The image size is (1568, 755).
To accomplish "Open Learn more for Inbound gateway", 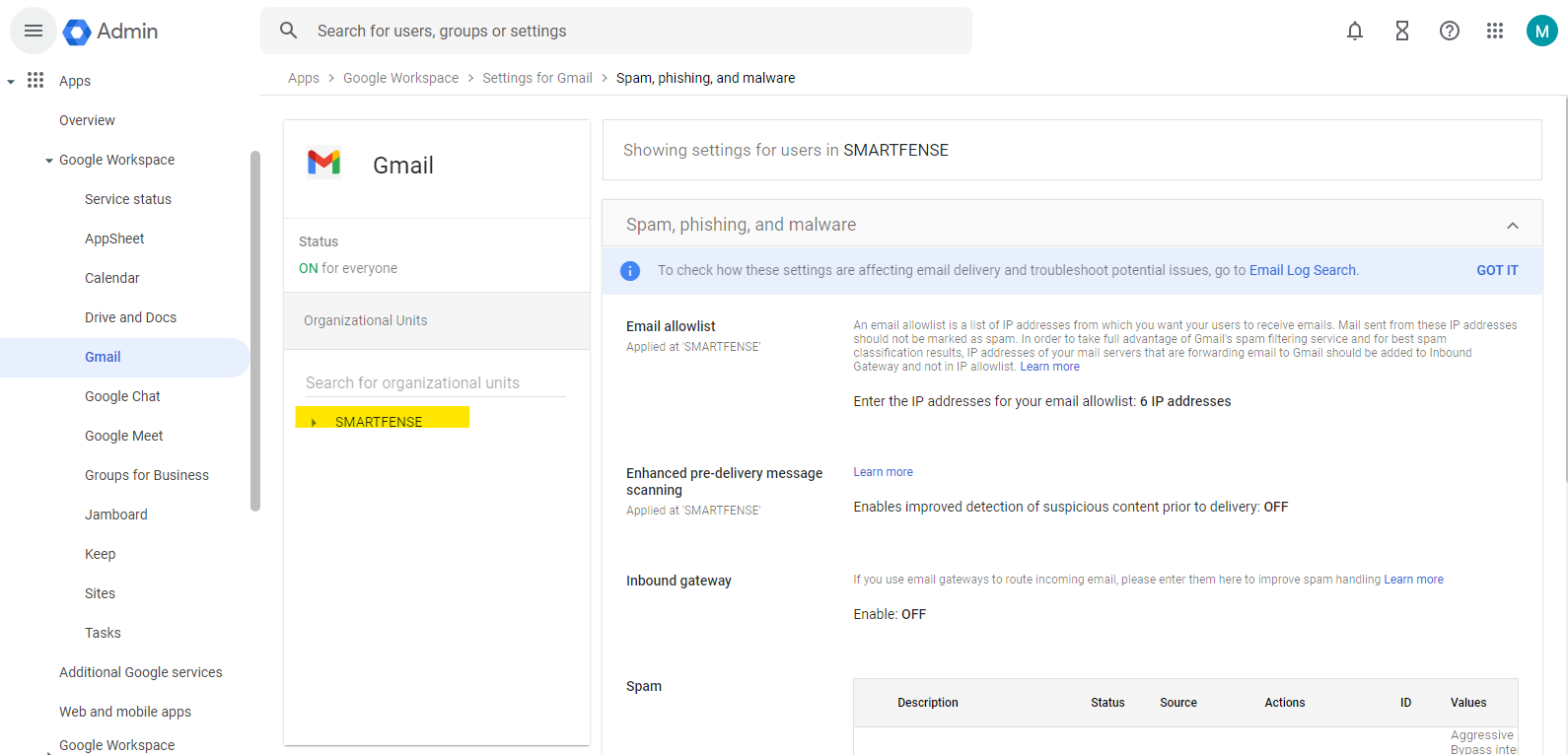I will [1413, 580].
